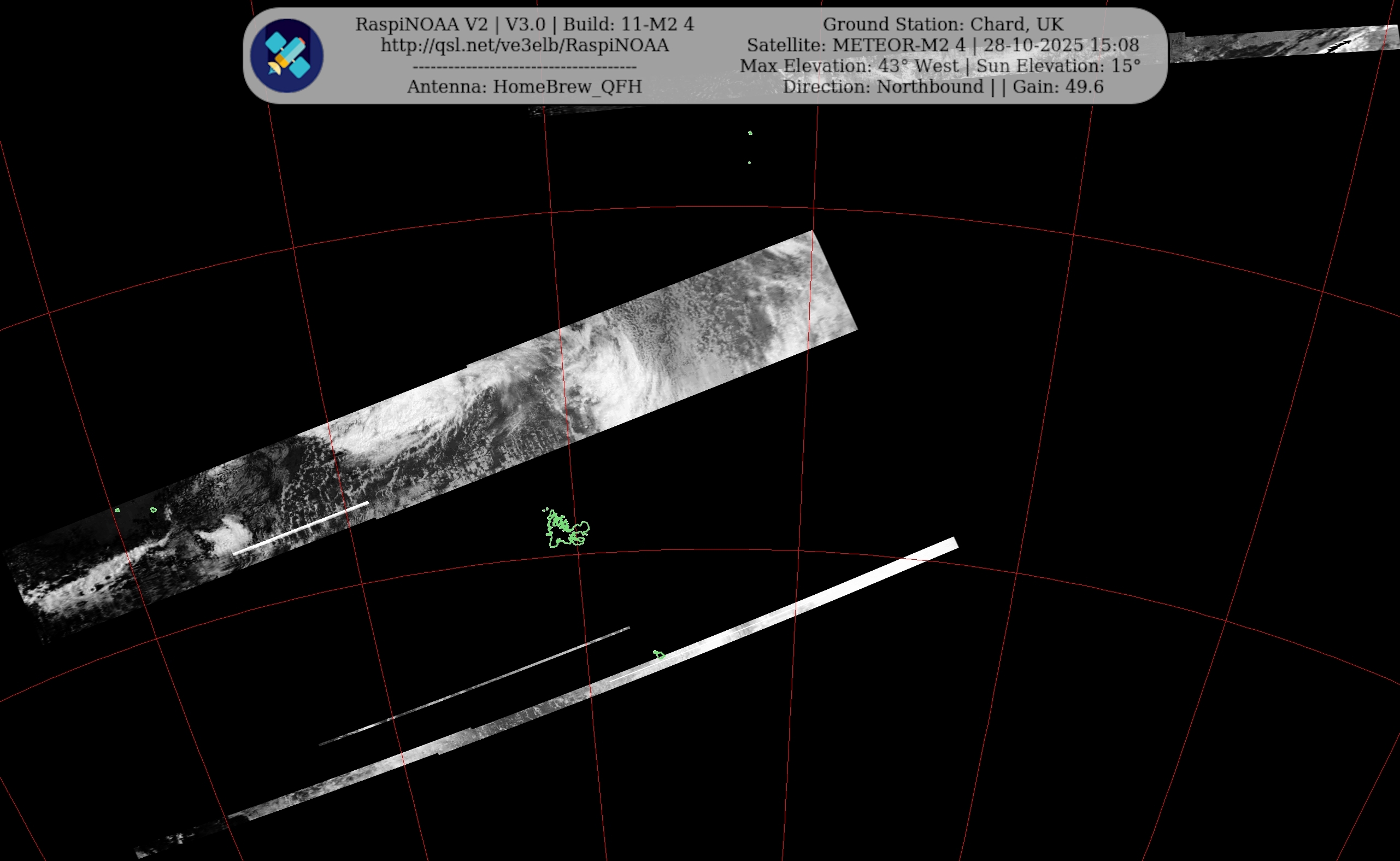The height and width of the screenshot is (861, 1400).
Task: Click the Max Elevation 43° West text
Action: click(849, 66)
